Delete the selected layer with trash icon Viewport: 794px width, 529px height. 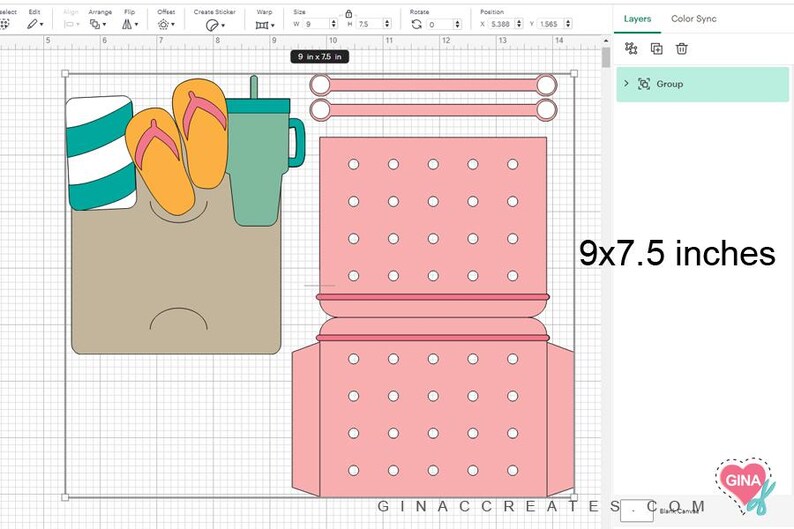click(x=682, y=49)
